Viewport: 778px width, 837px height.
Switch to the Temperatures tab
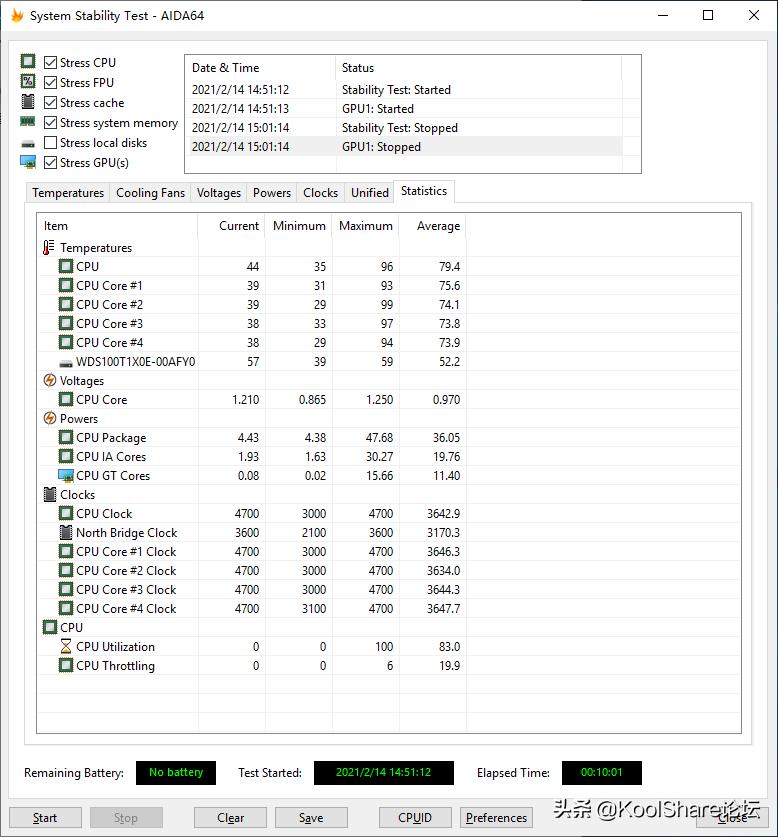68,193
